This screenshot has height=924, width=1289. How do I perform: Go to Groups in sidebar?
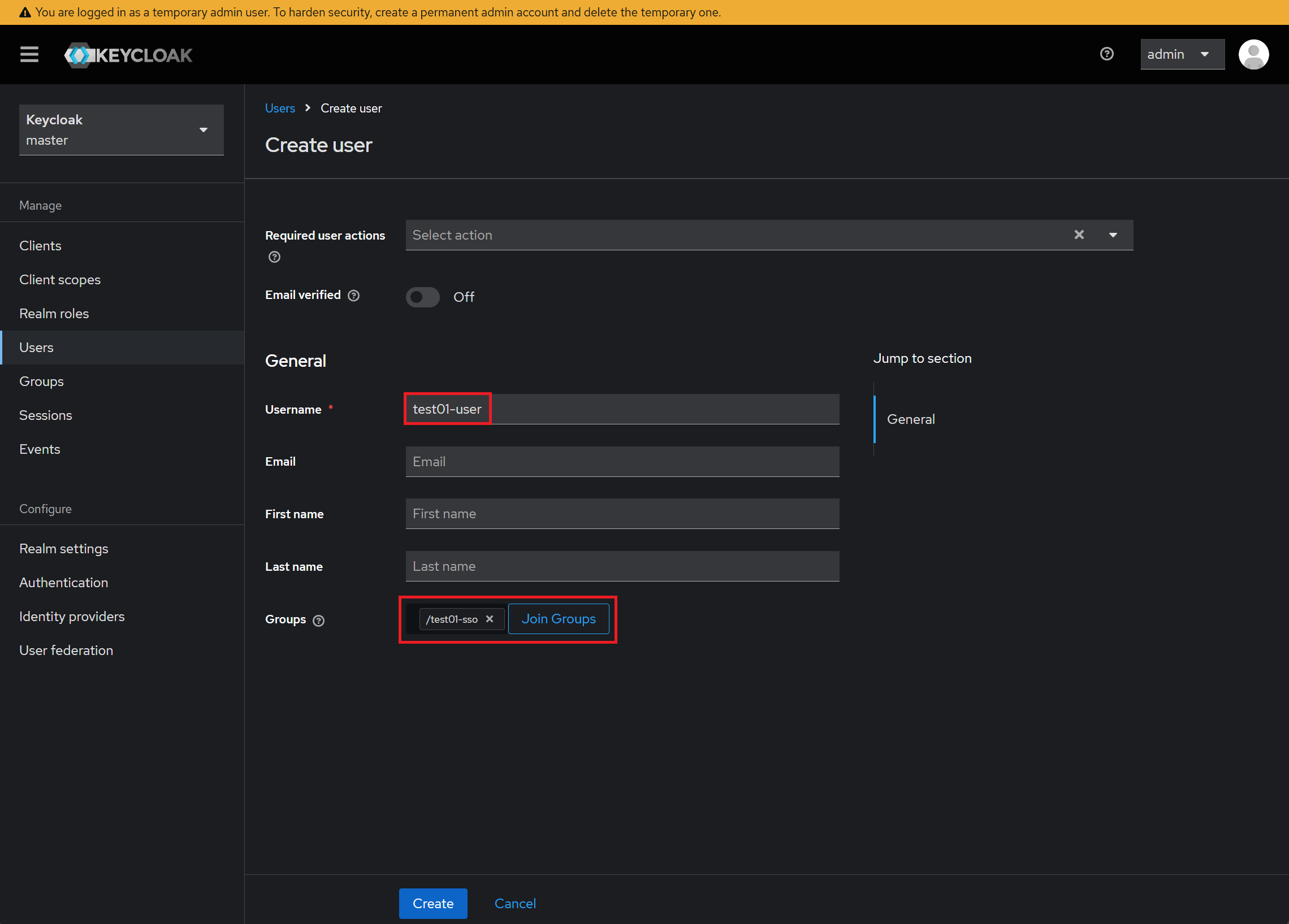[x=41, y=381]
